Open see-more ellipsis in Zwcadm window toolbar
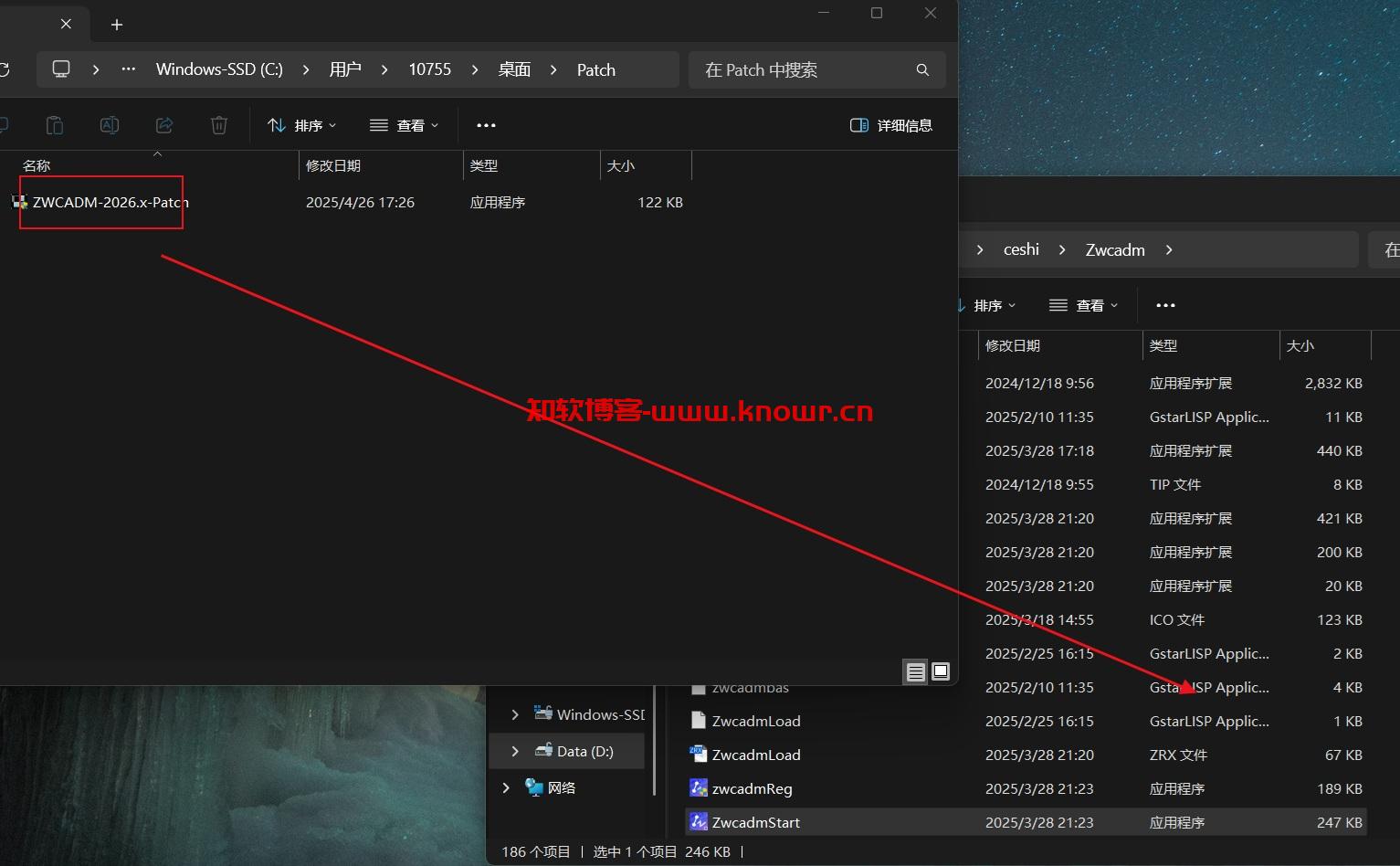This screenshot has width=1400, height=866. point(1165,305)
